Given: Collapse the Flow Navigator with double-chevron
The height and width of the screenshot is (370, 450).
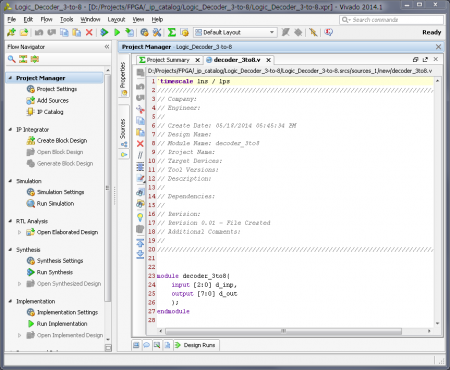Looking at the screenshot, I should (x=107, y=47).
